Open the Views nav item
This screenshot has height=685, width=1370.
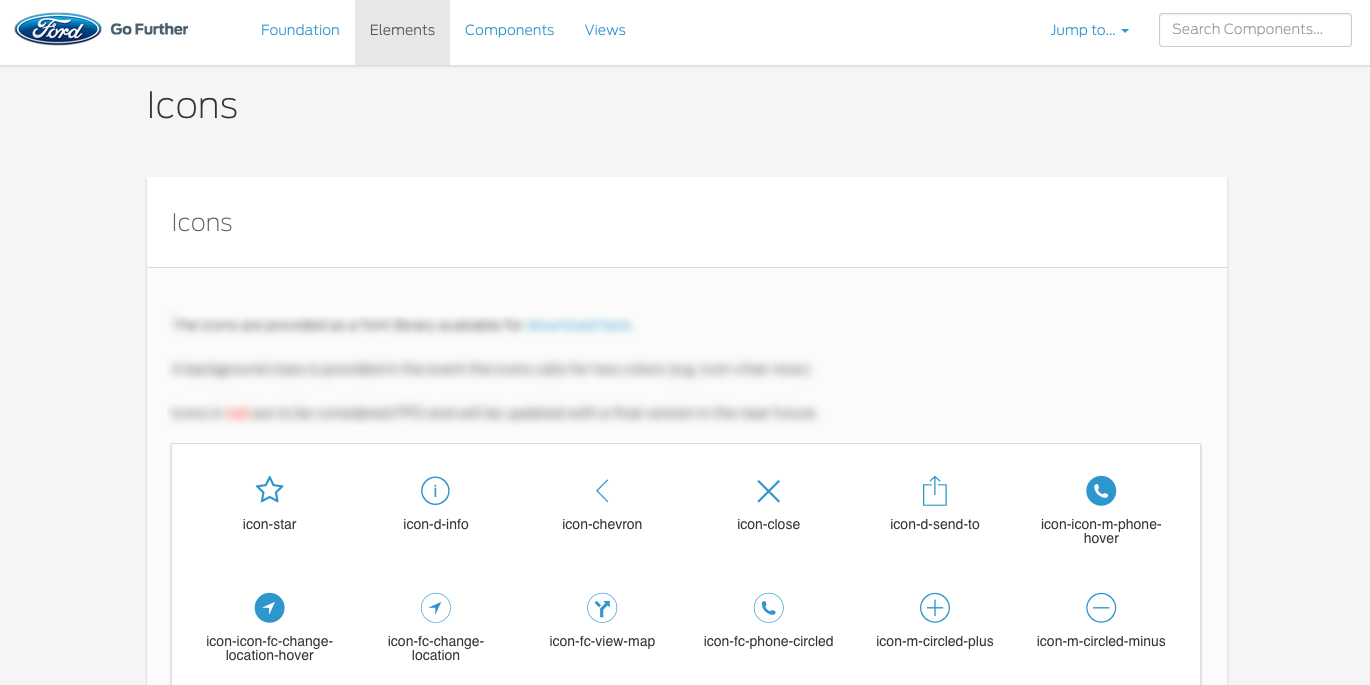[x=605, y=30]
